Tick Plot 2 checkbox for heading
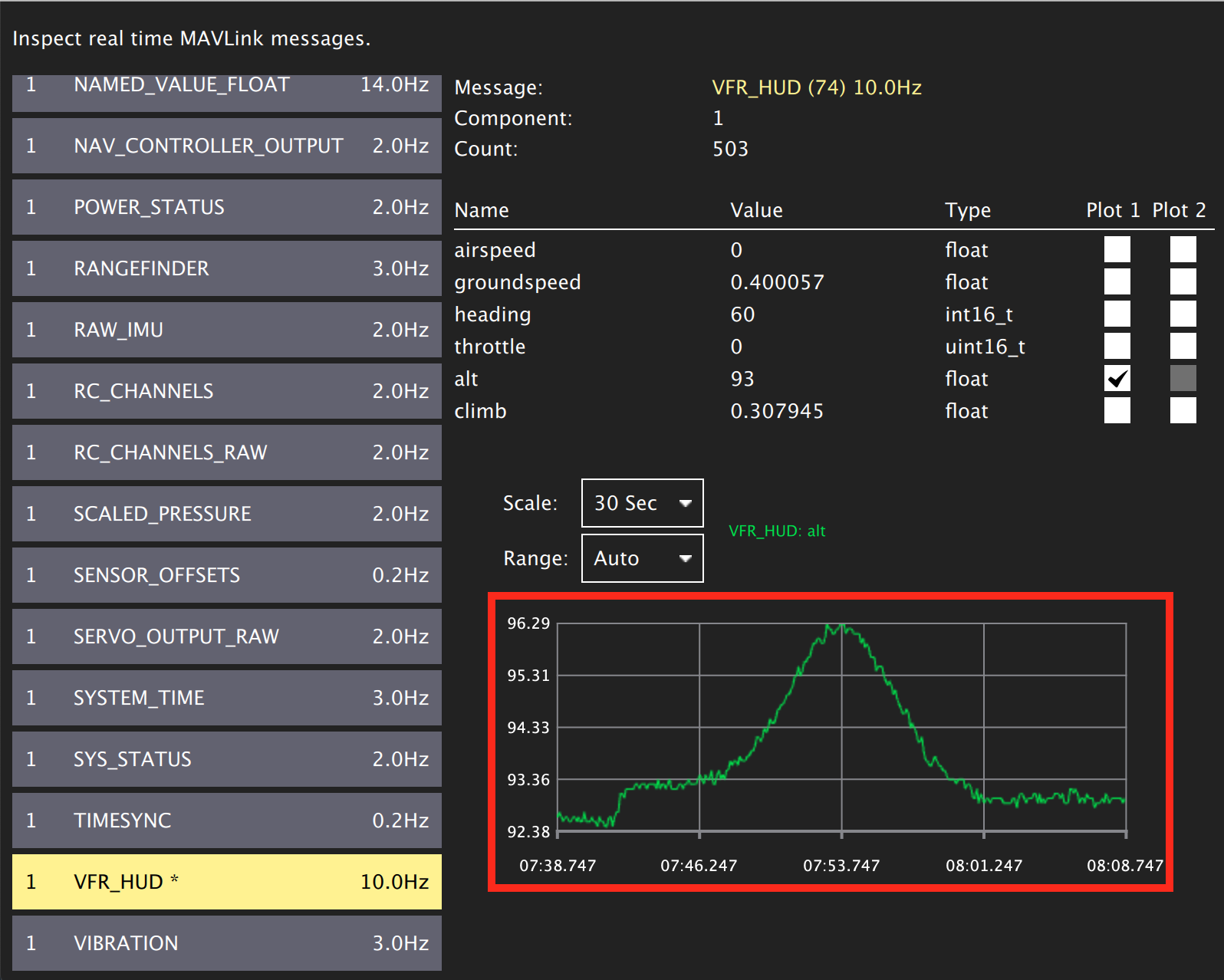The width and height of the screenshot is (1224, 980). click(x=1183, y=314)
